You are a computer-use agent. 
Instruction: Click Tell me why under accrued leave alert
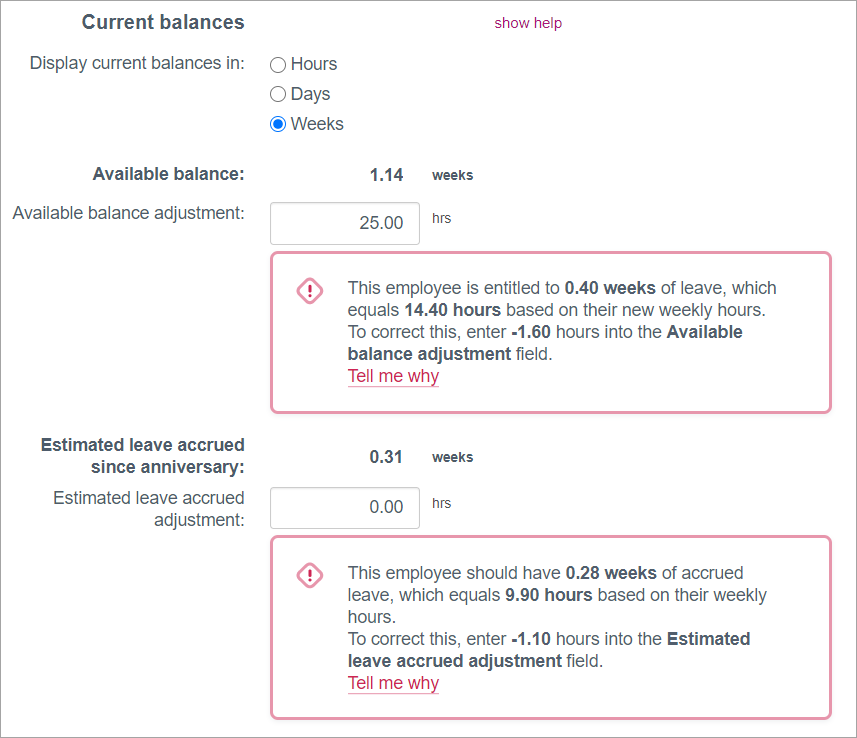pos(393,684)
